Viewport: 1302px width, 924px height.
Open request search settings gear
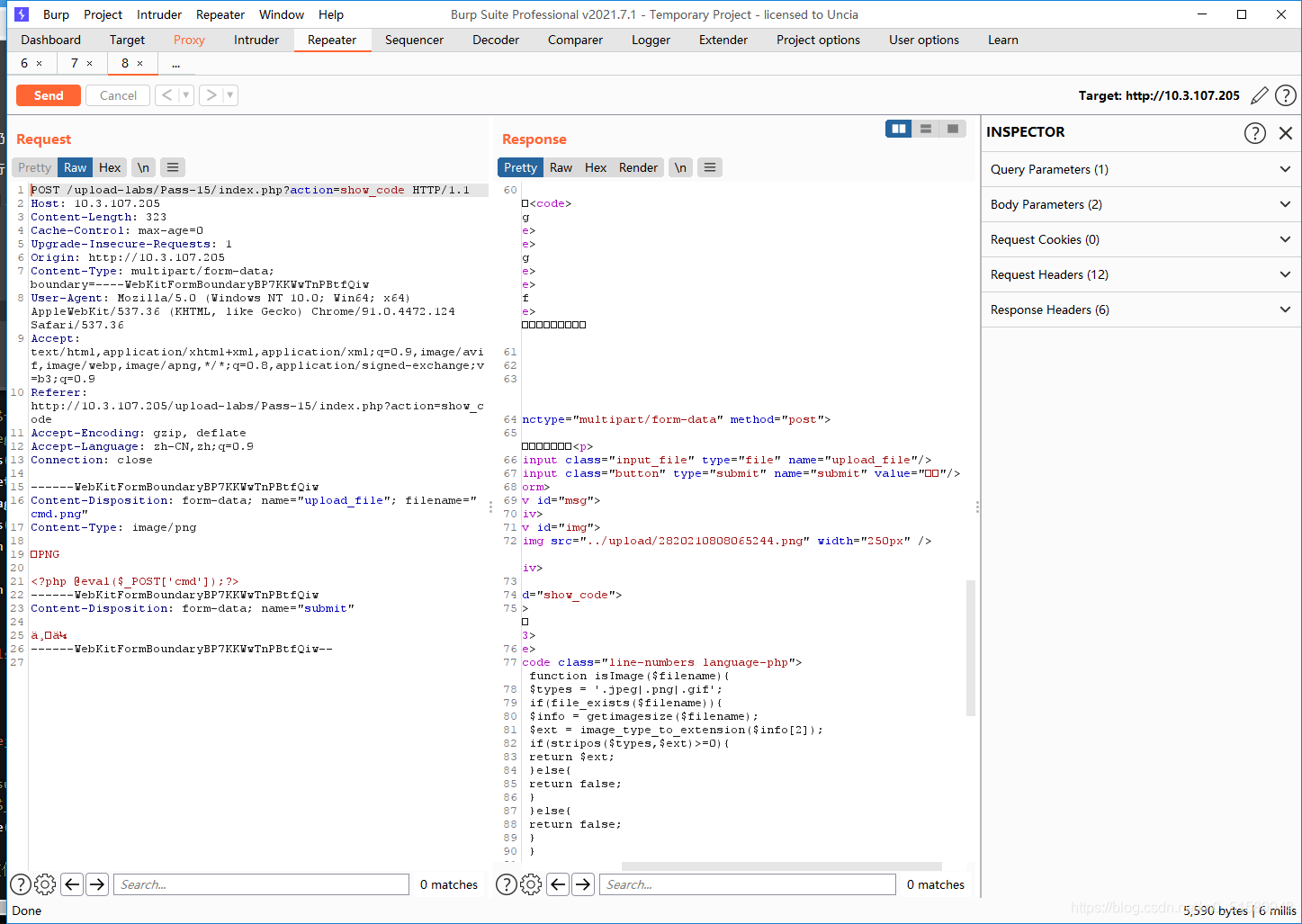click(45, 884)
